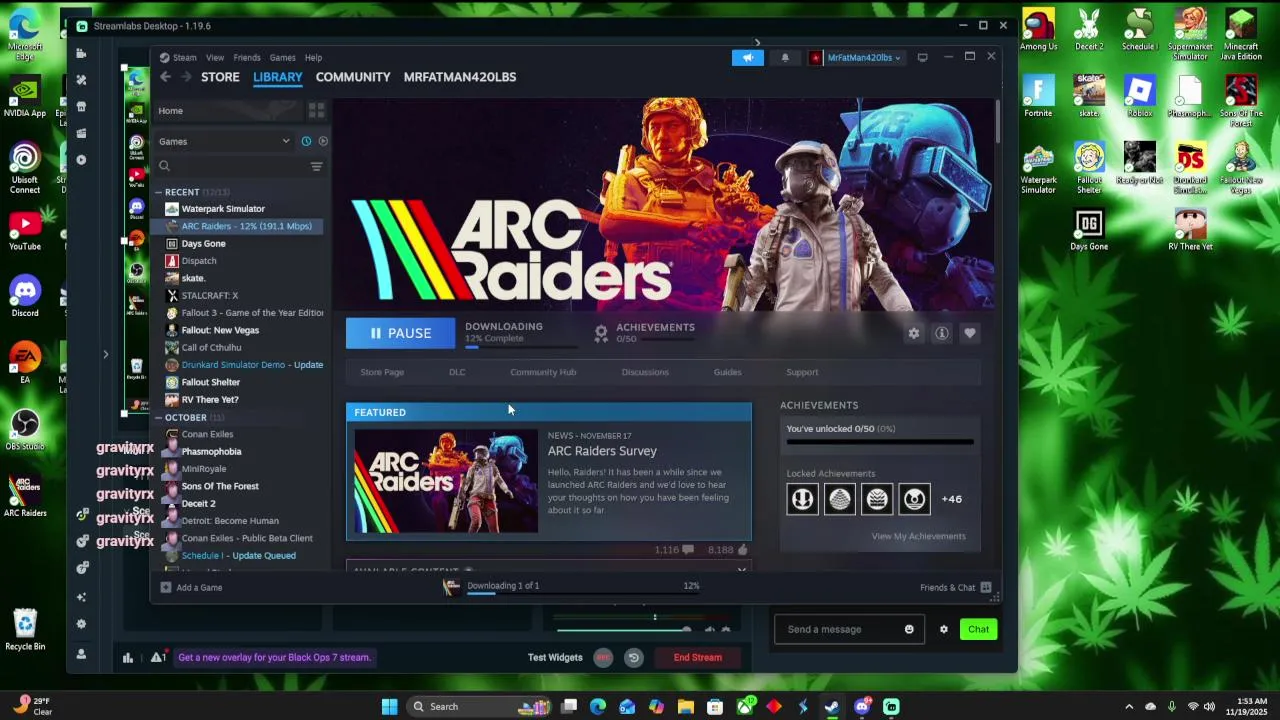Open the Help menu
The image size is (1280, 720).
(313, 58)
